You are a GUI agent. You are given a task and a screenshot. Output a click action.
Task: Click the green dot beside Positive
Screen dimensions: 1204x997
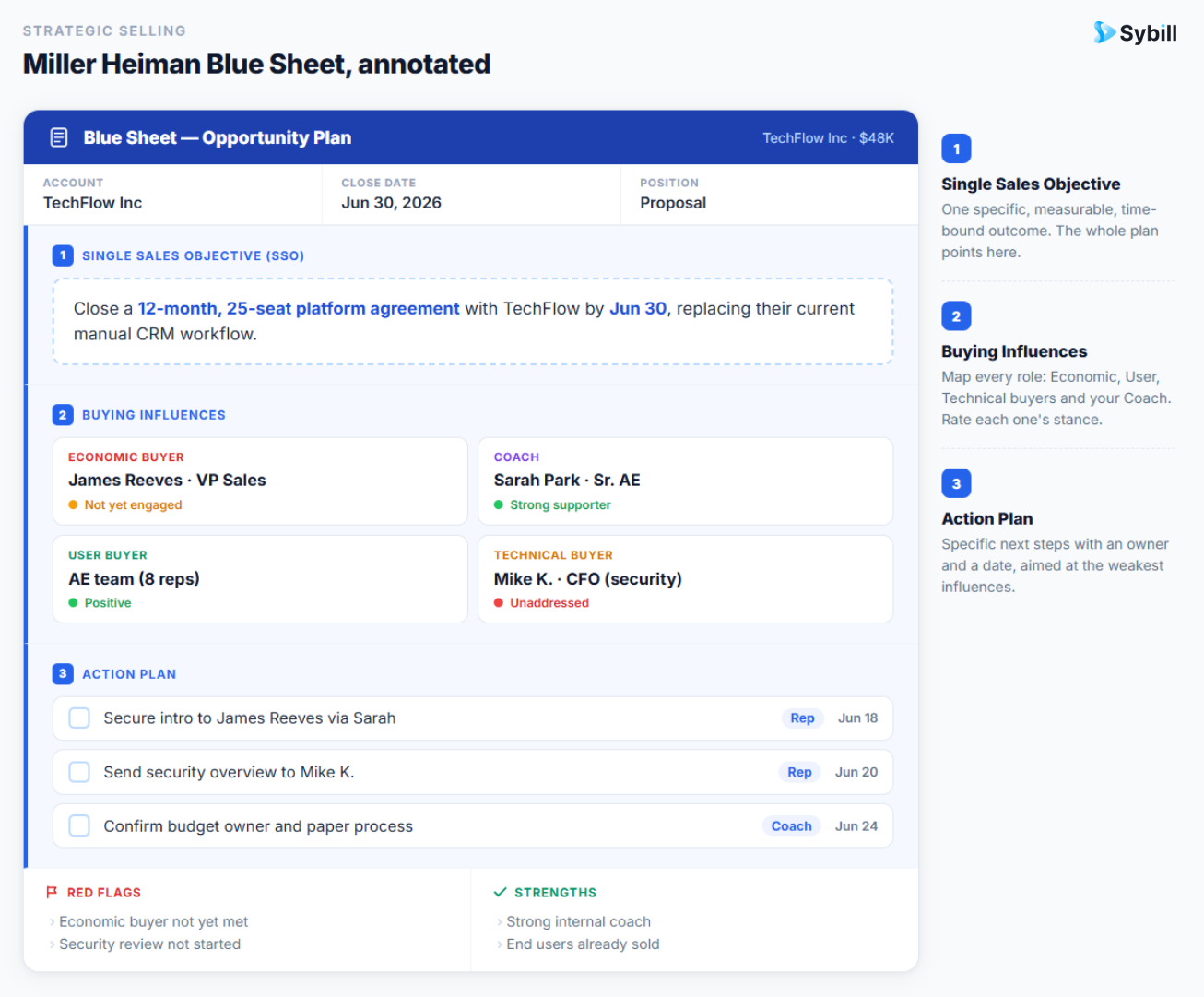[73, 602]
